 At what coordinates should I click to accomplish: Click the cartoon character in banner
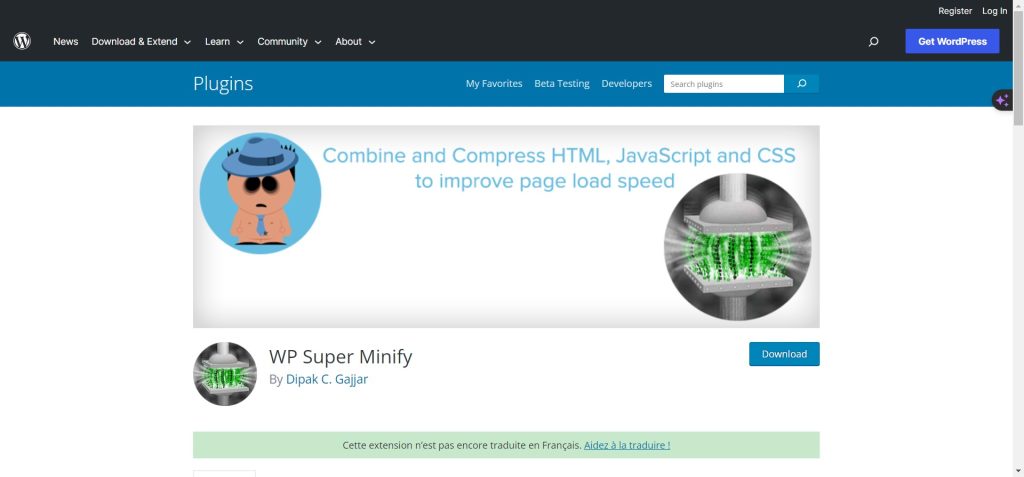point(260,191)
